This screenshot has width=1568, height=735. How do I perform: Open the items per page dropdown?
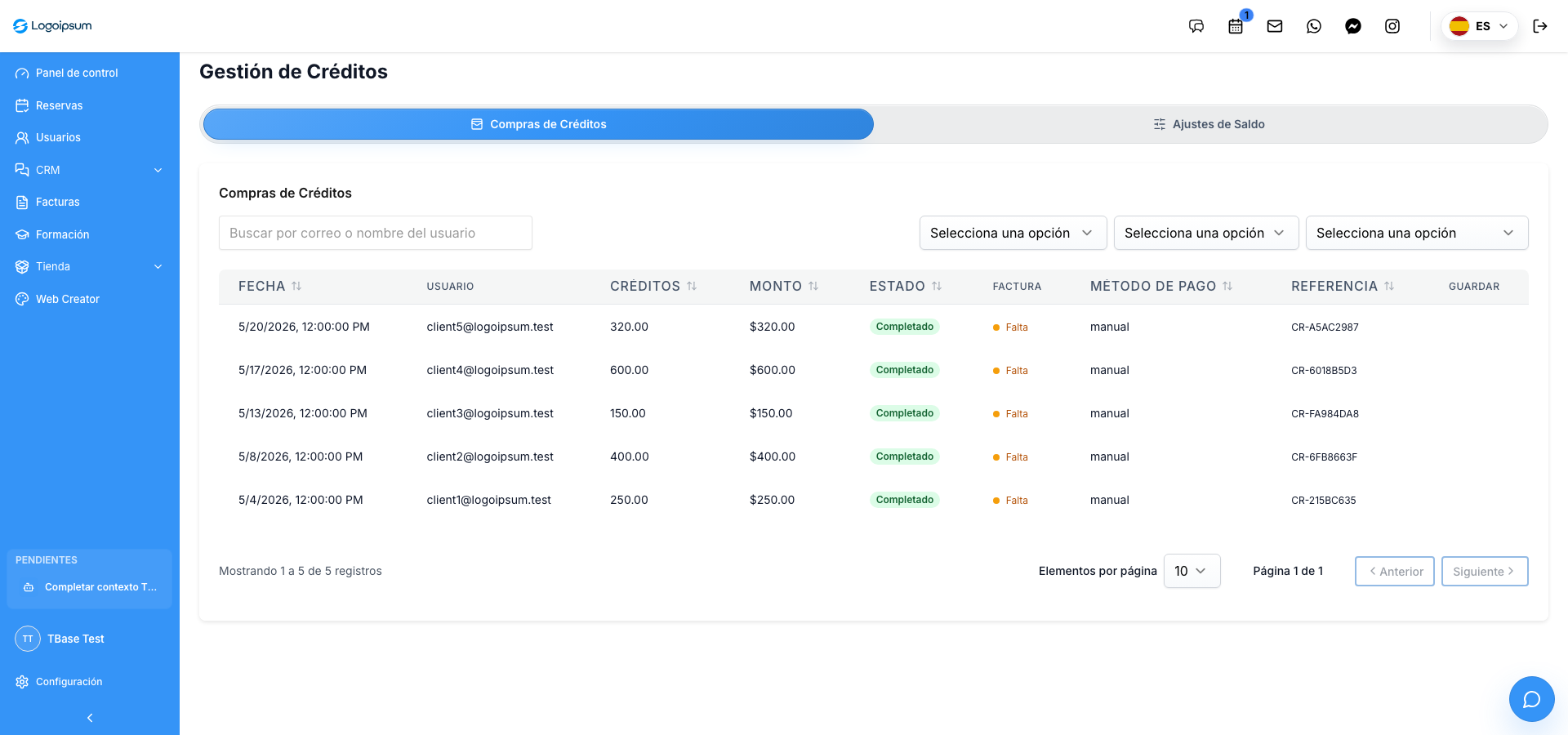[x=1192, y=571]
